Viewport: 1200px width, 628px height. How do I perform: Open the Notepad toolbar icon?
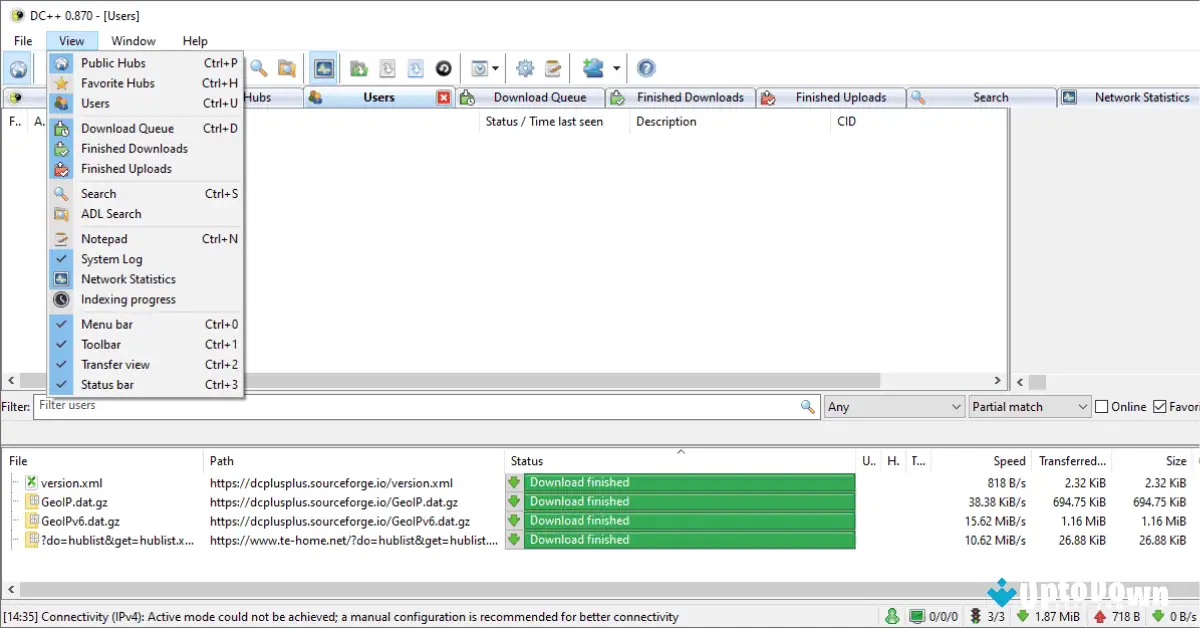553,68
